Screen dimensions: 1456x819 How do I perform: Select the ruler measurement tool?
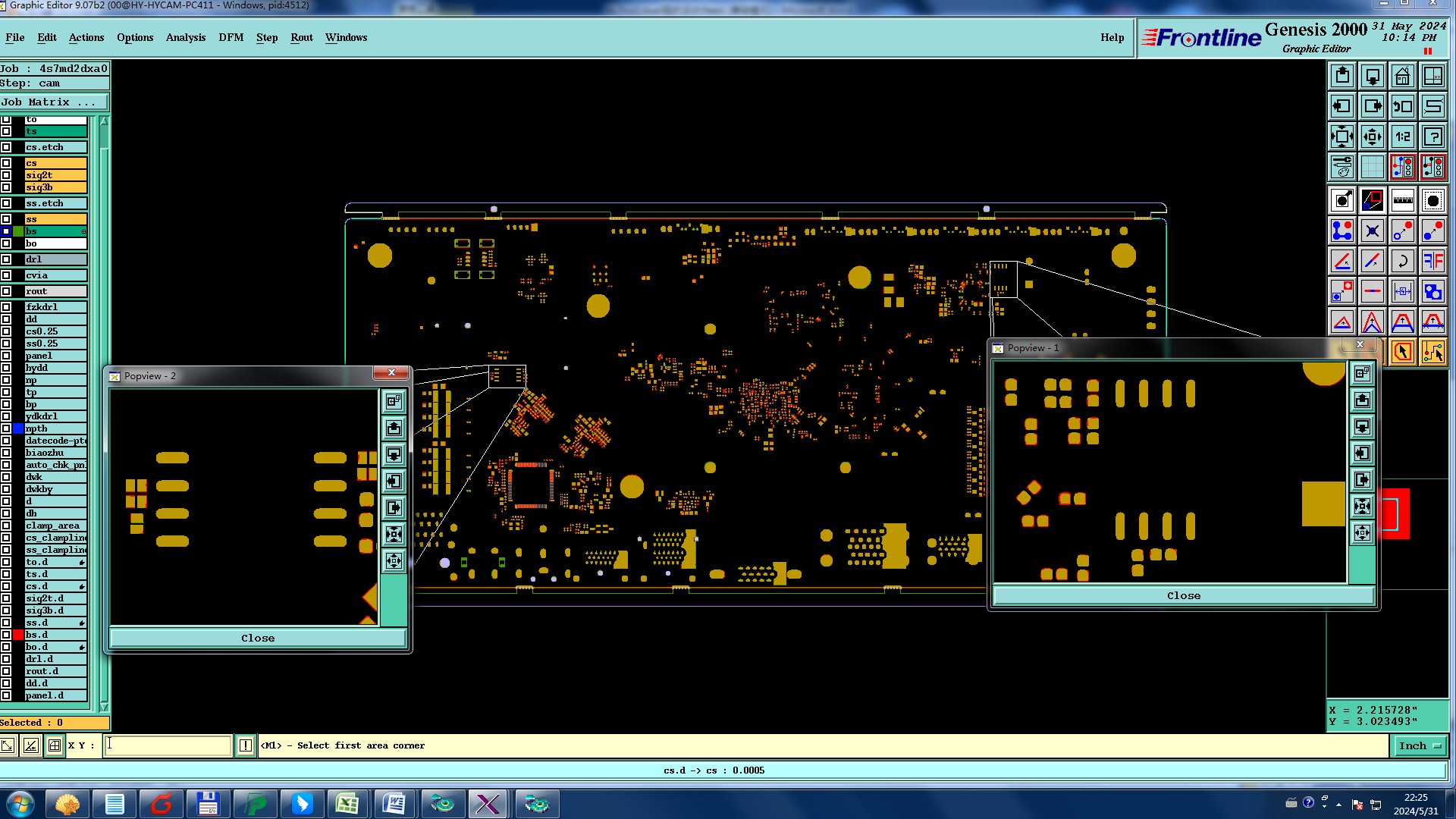coord(1402,200)
